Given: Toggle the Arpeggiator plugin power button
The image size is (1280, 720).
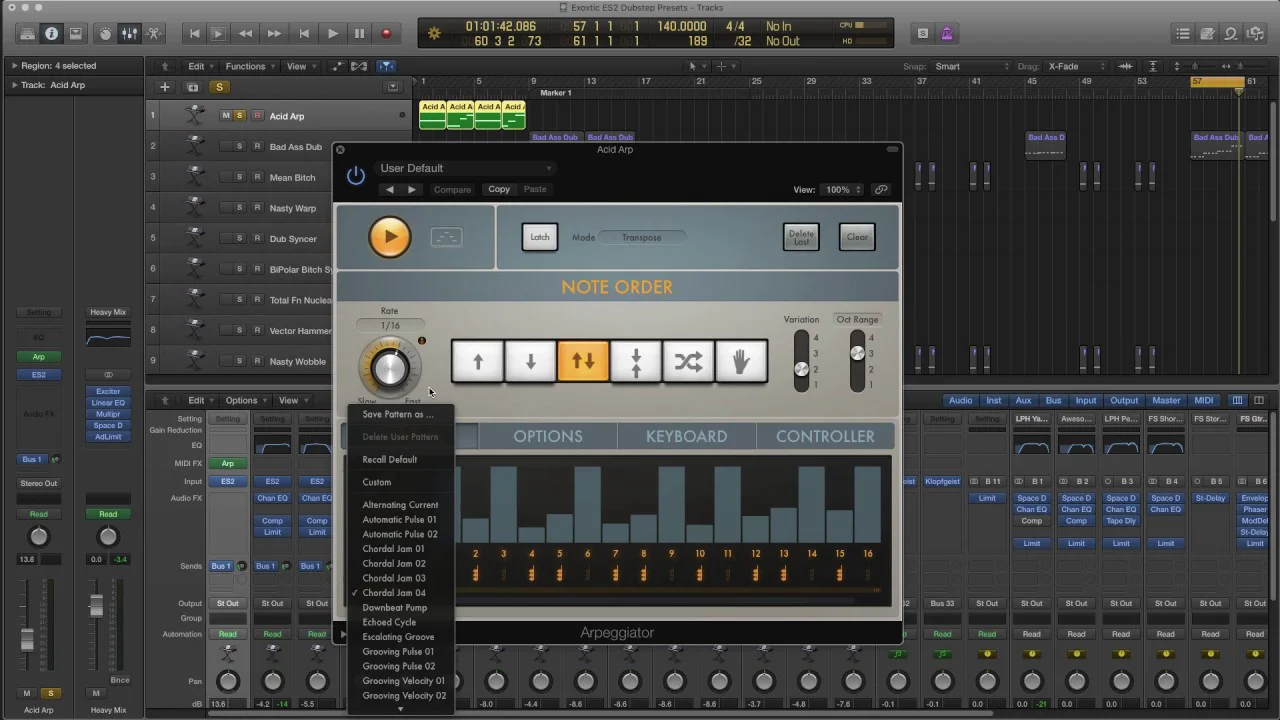Looking at the screenshot, I should tap(356, 176).
